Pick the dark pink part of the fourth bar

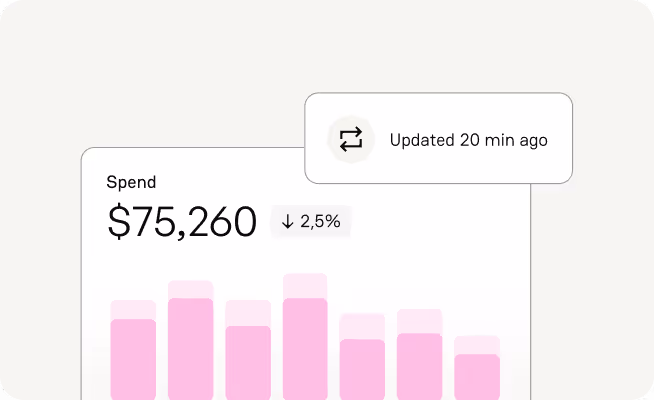[305, 348]
